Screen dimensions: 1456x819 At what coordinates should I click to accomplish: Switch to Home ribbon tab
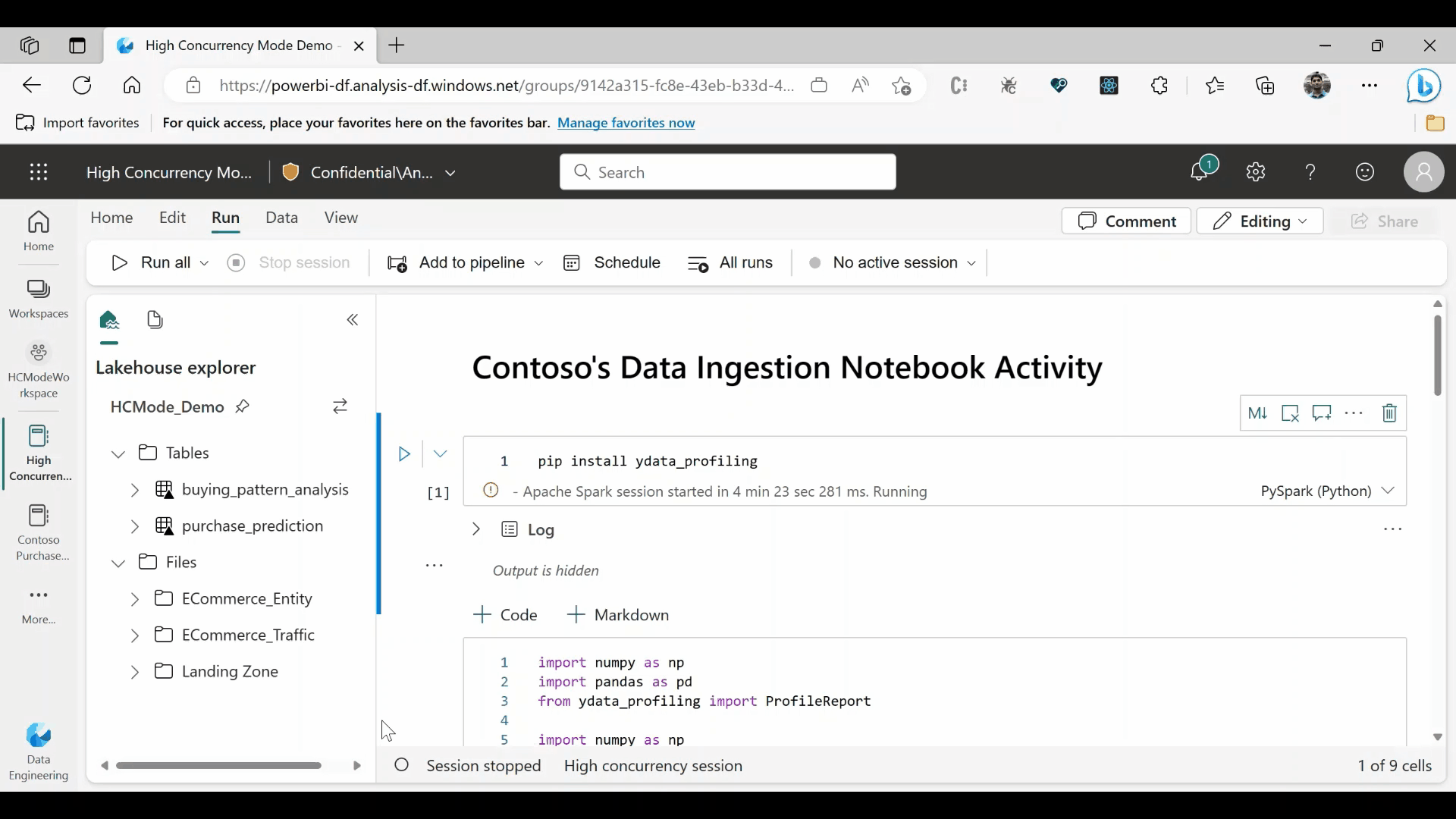[x=111, y=218]
